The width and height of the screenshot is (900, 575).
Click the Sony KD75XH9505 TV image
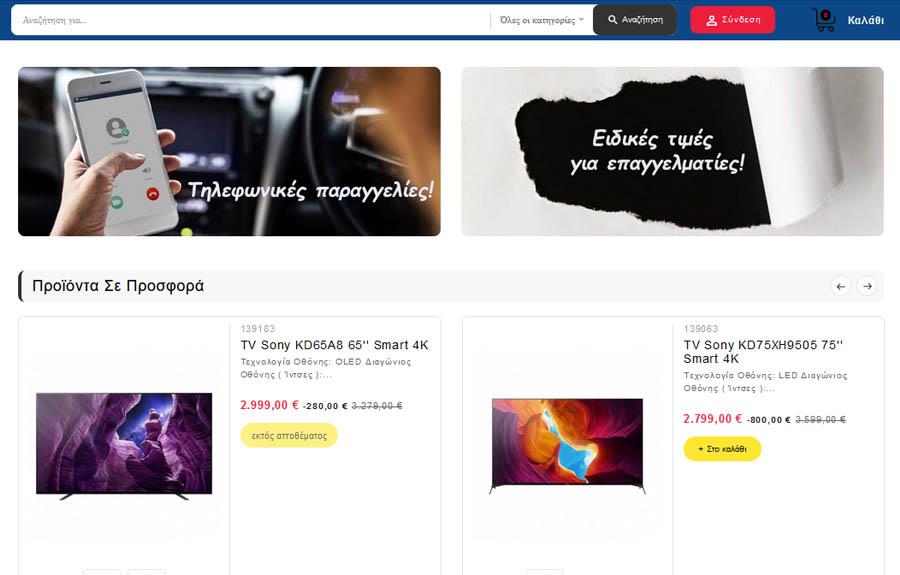pyautogui.click(x=567, y=446)
